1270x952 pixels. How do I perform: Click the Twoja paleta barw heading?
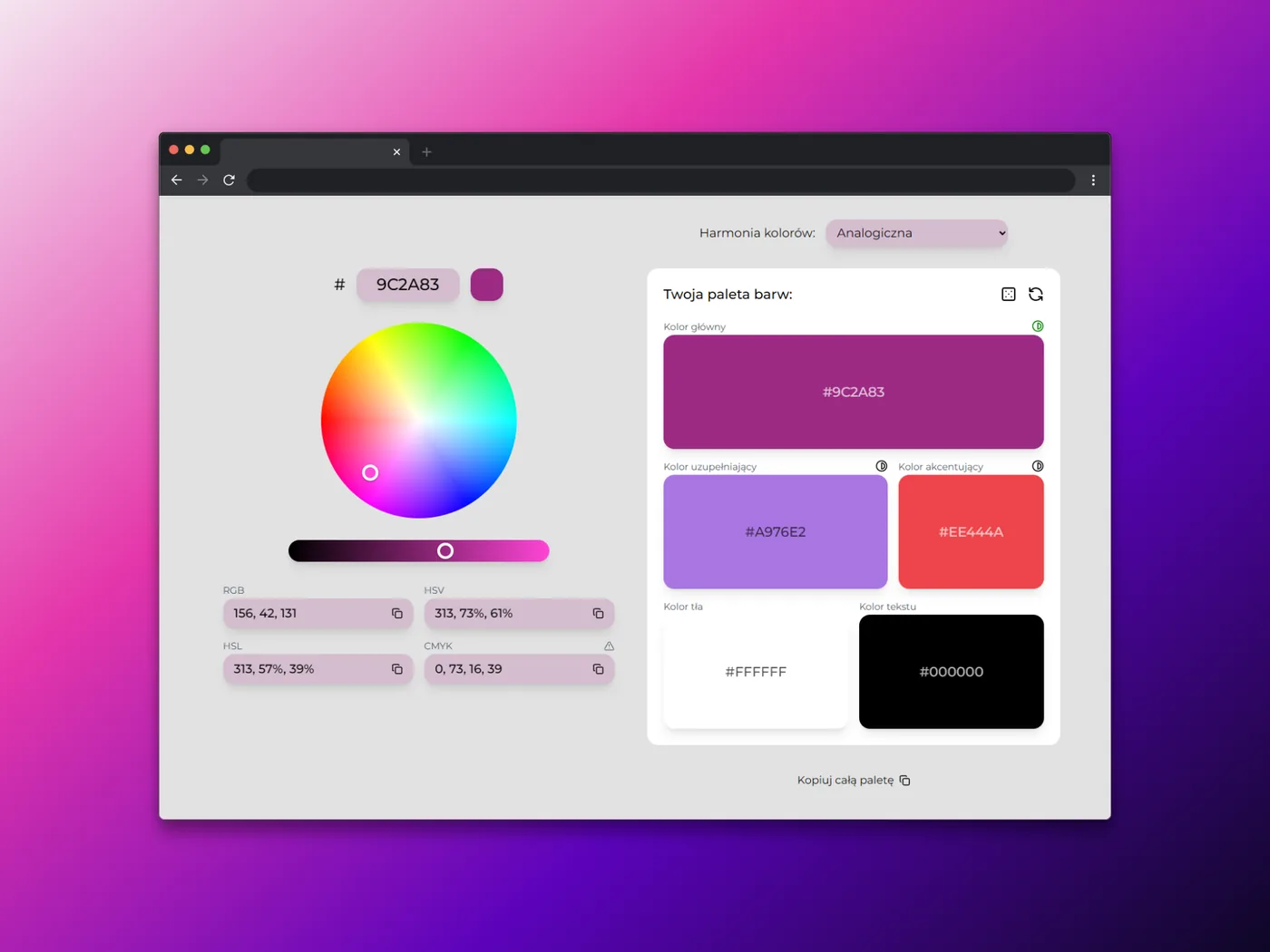728,295
